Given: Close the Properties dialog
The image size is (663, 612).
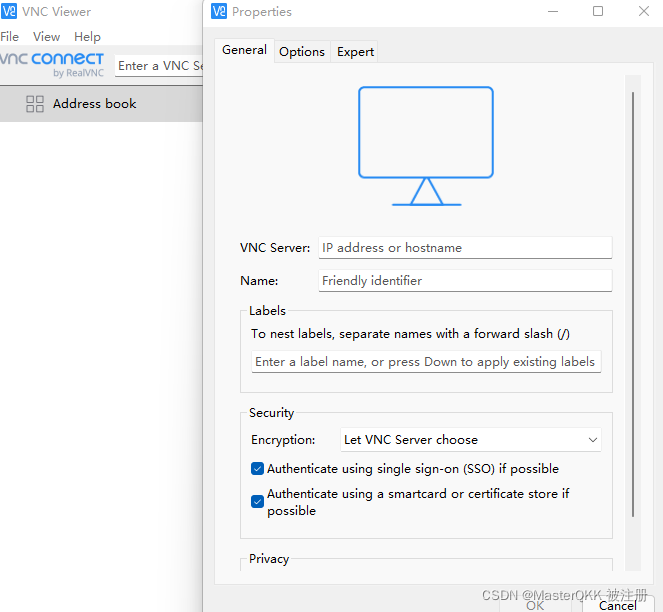Looking at the screenshot, I should pos(644,11).
